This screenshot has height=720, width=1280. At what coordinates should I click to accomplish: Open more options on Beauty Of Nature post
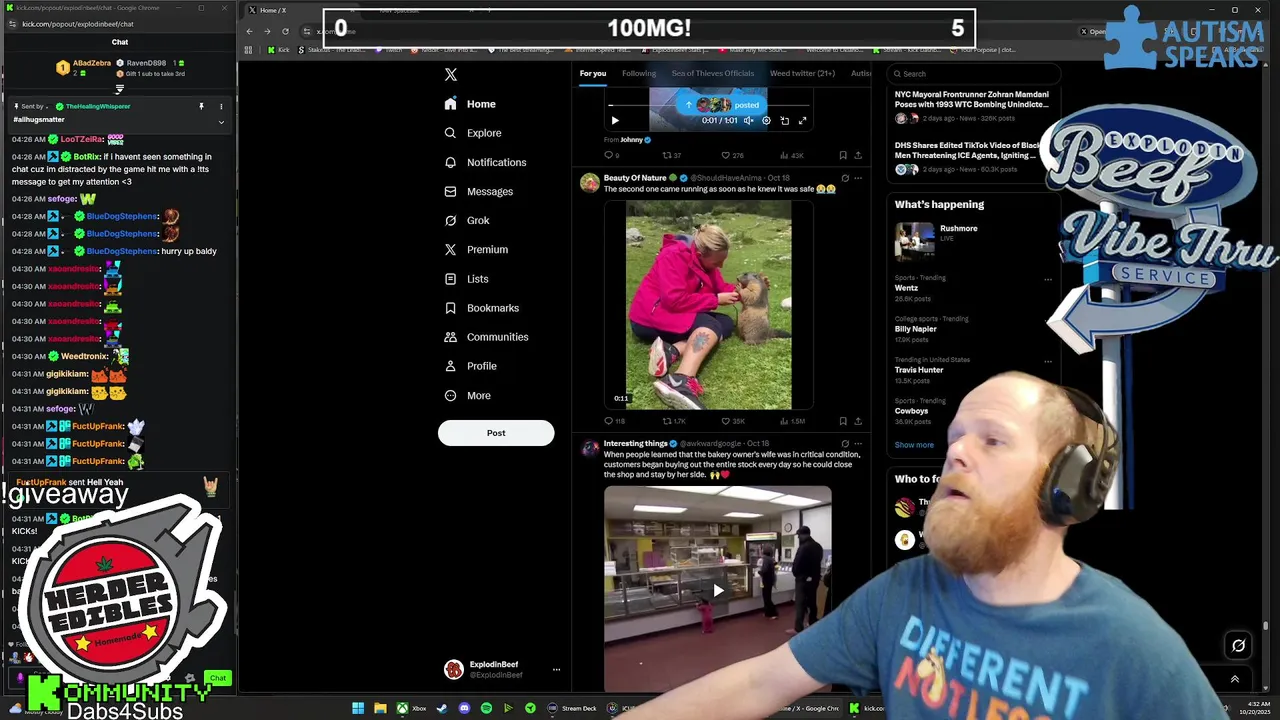point(858,178)
